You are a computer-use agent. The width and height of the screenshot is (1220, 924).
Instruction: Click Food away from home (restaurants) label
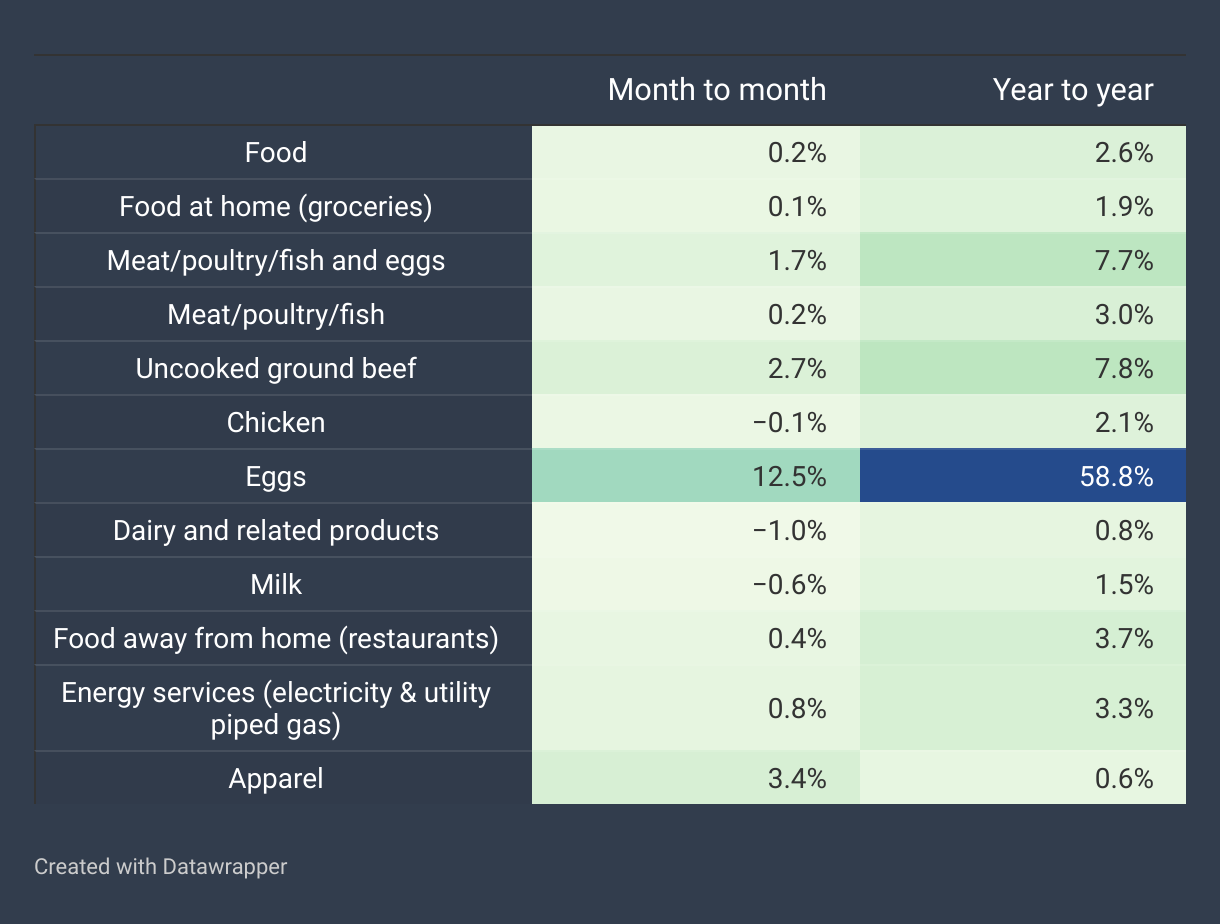276,639
